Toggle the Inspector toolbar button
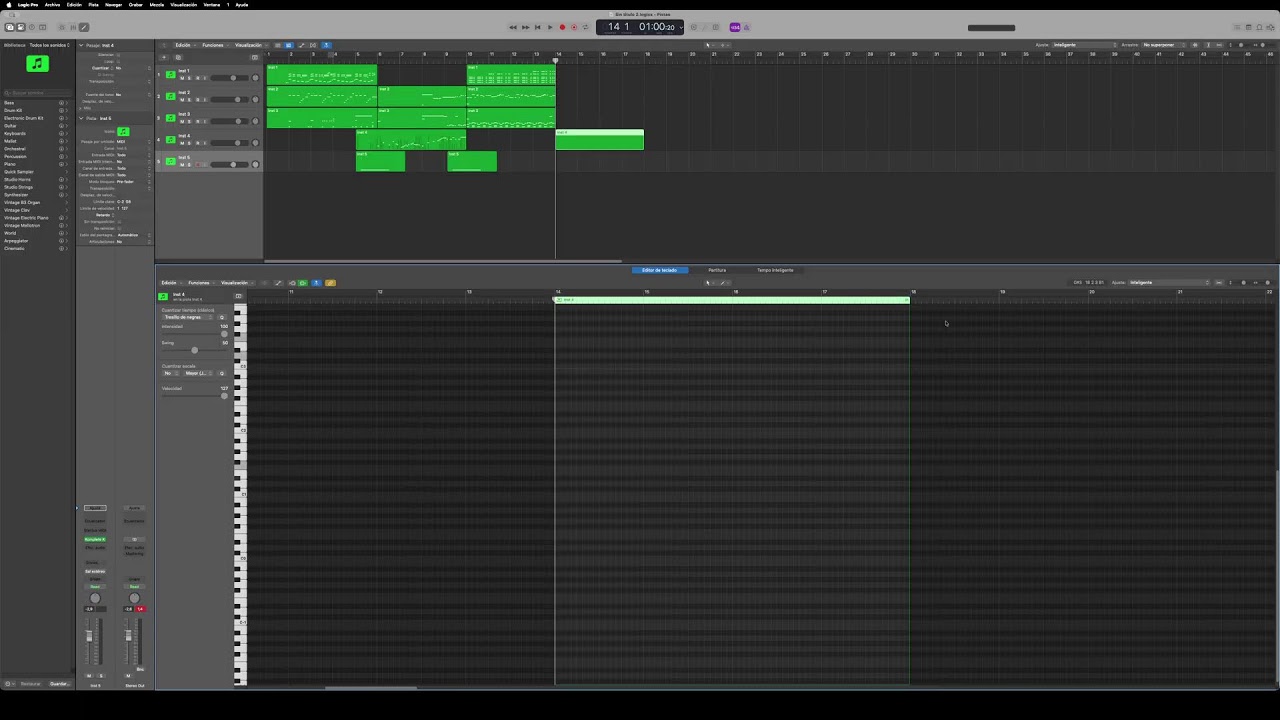This screenshot has width=1280, height=720. pyautogui.click(x=20, y=27)
